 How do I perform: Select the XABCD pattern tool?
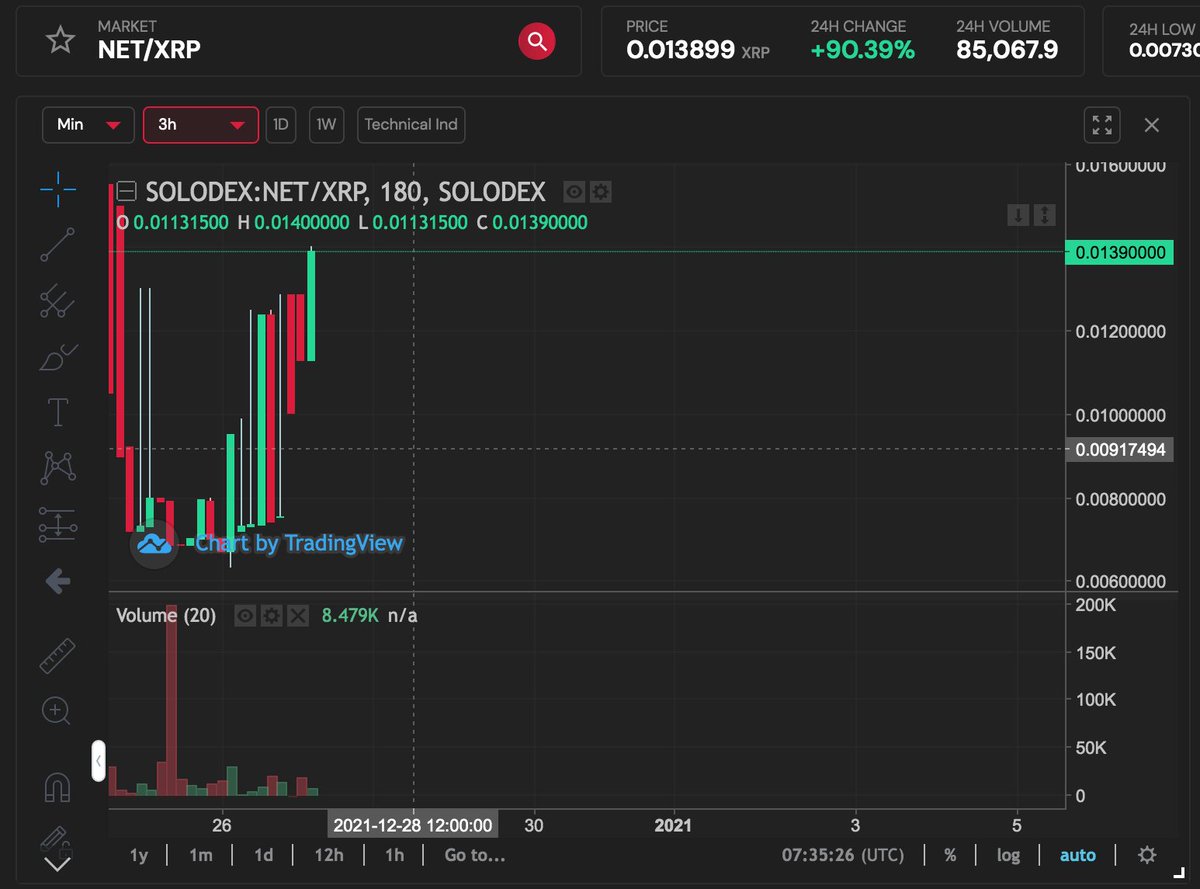pyautogui.click(x=58, y=468)
